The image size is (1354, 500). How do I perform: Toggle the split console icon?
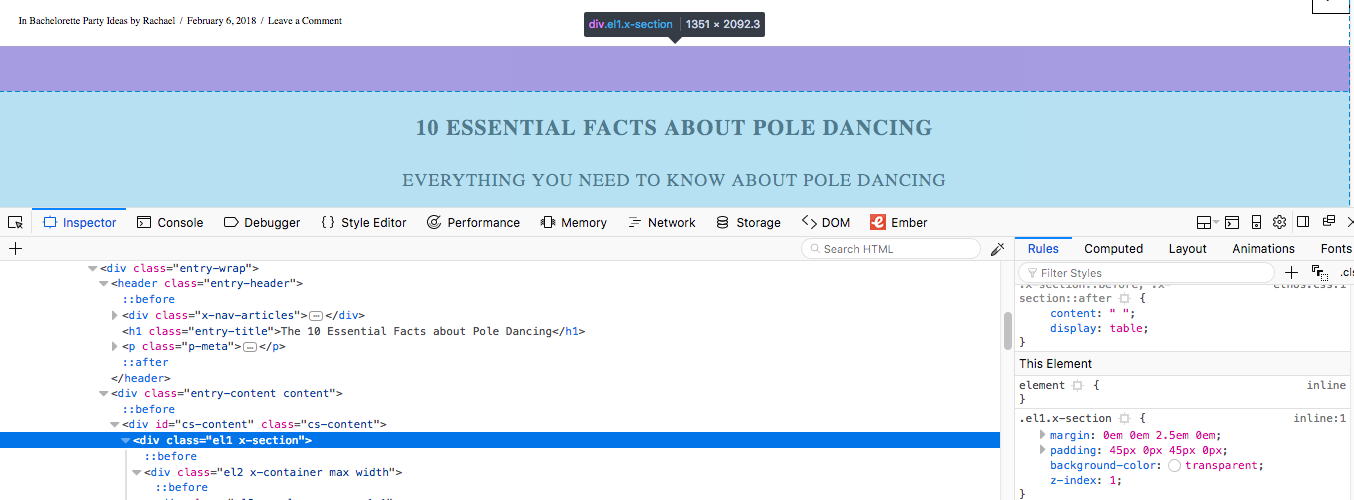coord(1231,222)
